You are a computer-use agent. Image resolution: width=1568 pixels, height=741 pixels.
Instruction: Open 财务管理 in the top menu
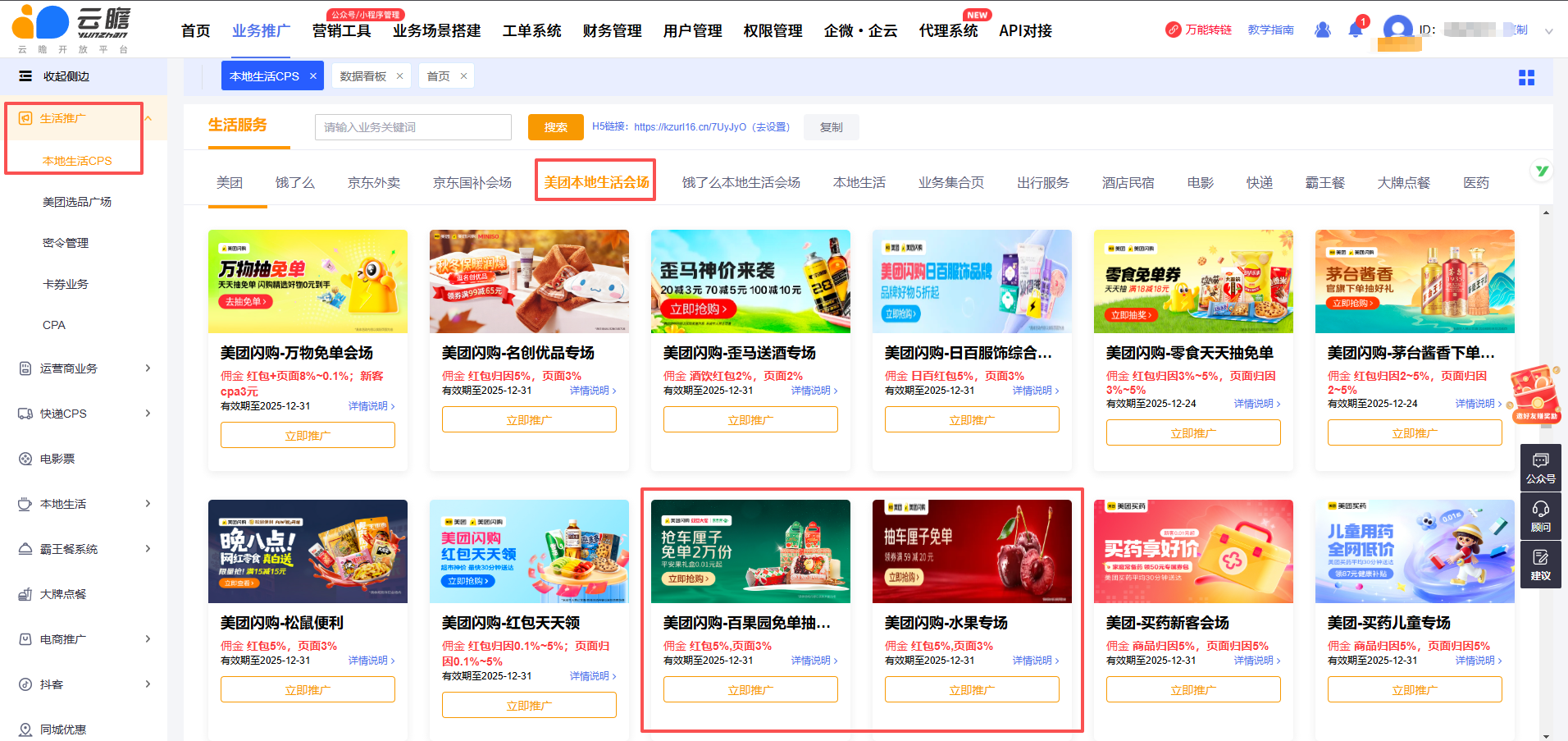point(612,31)
